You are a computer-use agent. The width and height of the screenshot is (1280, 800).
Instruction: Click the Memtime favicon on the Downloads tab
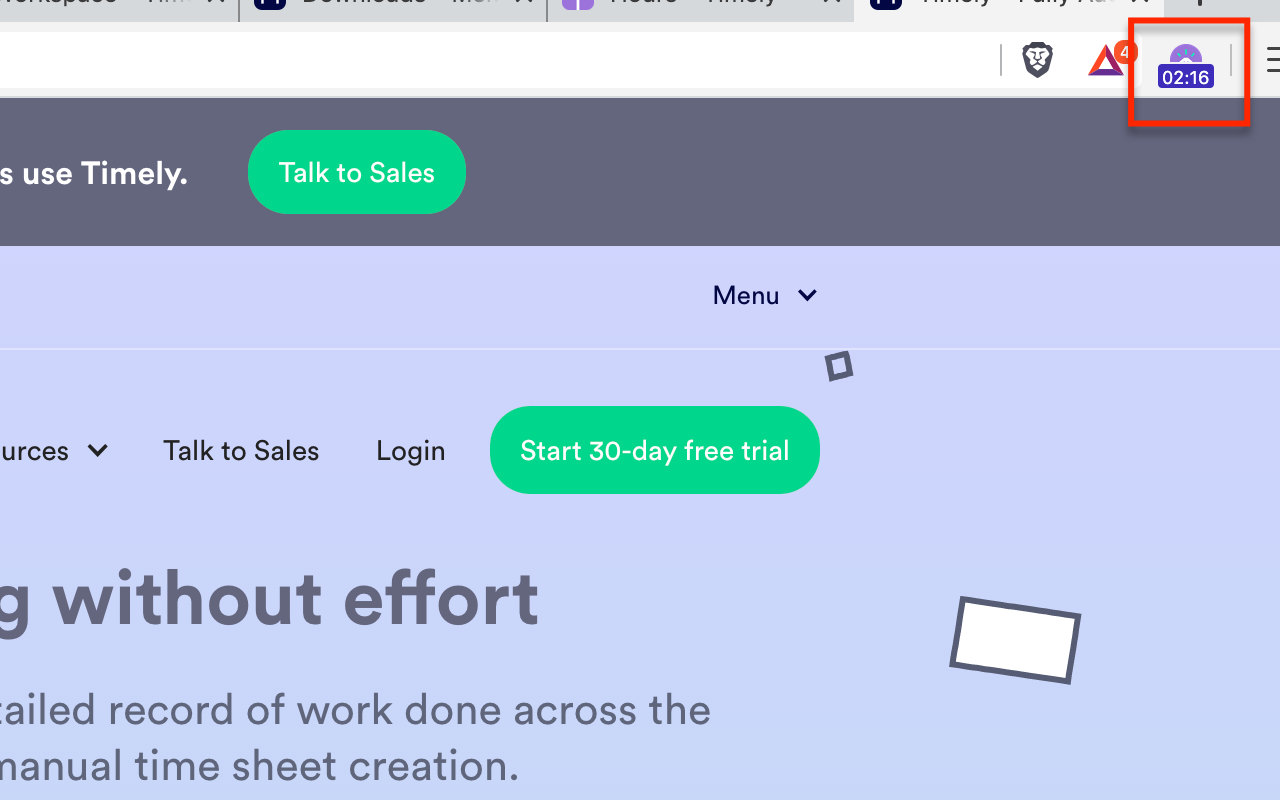[x=268, y=6]
